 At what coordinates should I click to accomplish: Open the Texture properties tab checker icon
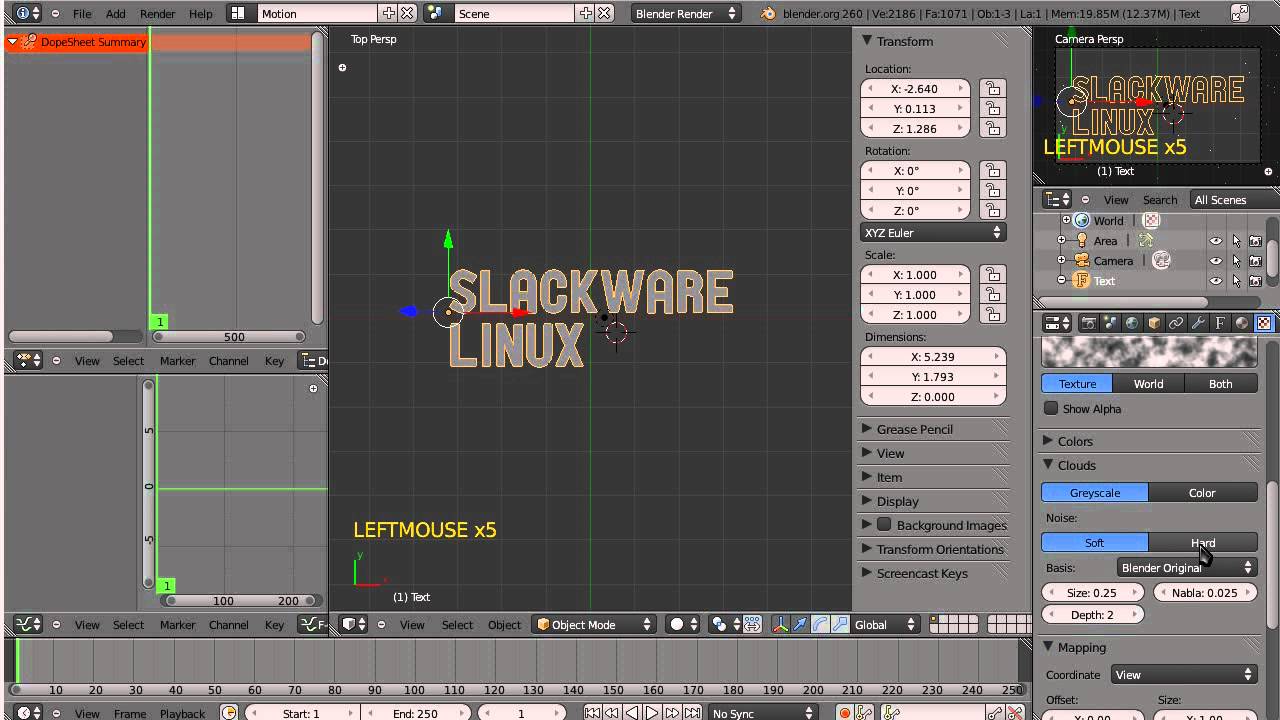coord(1264,323)
